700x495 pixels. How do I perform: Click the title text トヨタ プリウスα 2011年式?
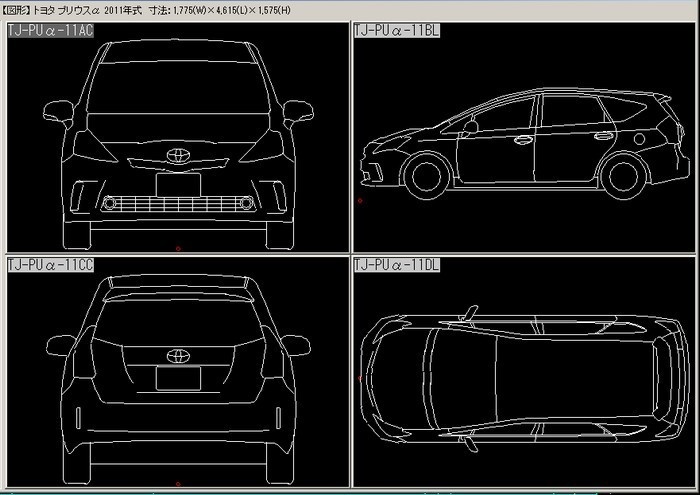87,10
